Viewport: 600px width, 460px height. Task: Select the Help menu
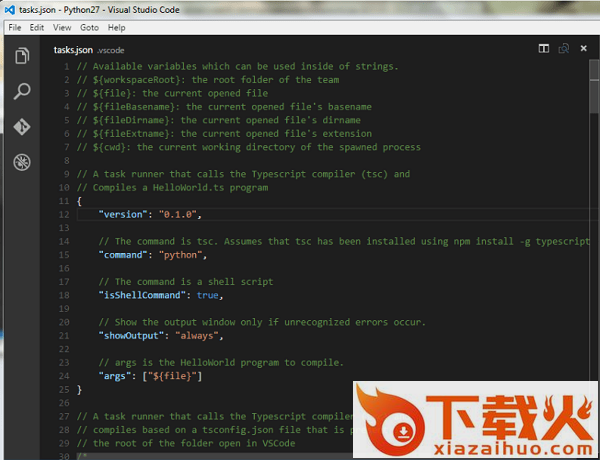[x=117, y=28]
